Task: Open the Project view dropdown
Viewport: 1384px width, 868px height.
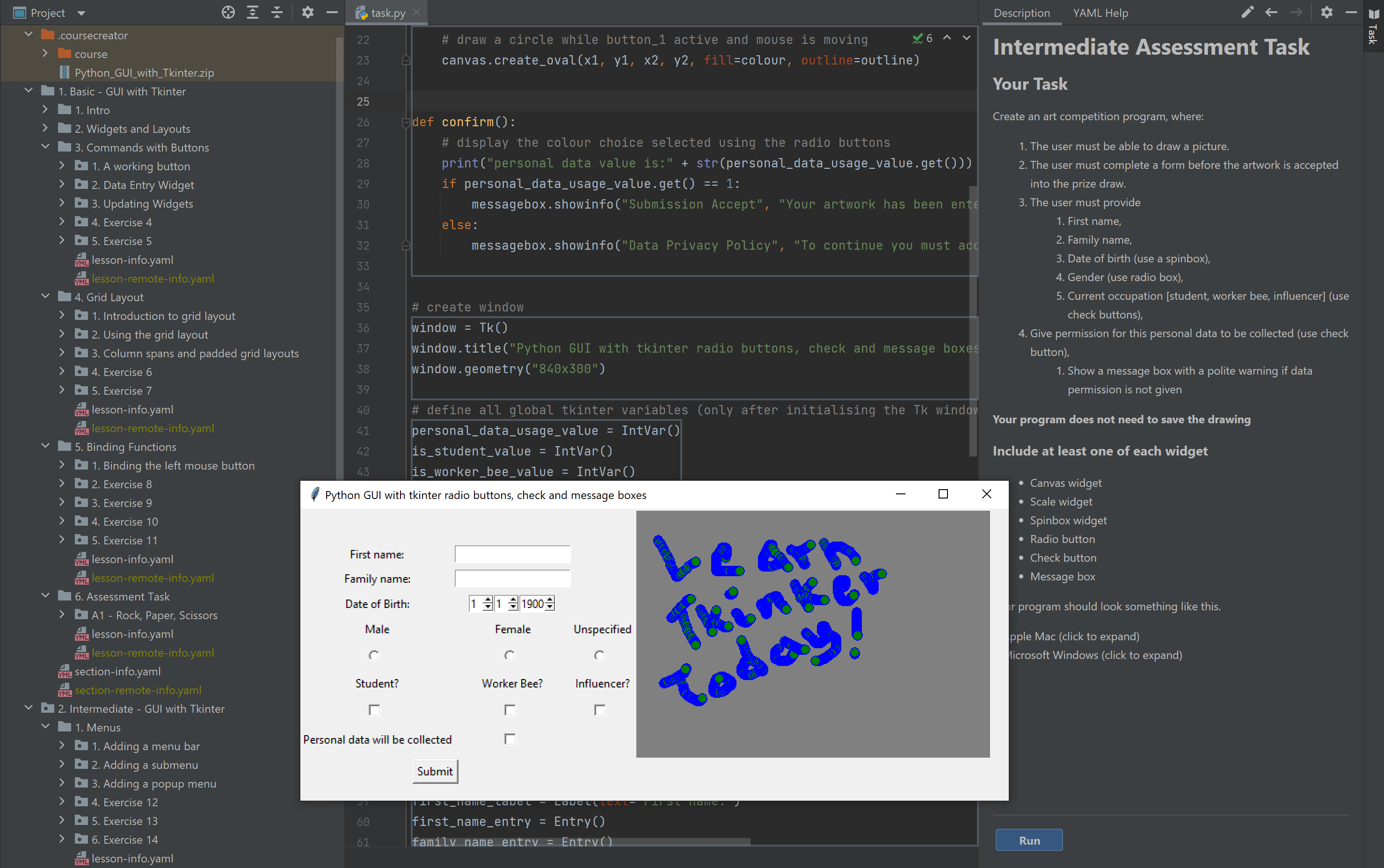Action: [82, 12]
